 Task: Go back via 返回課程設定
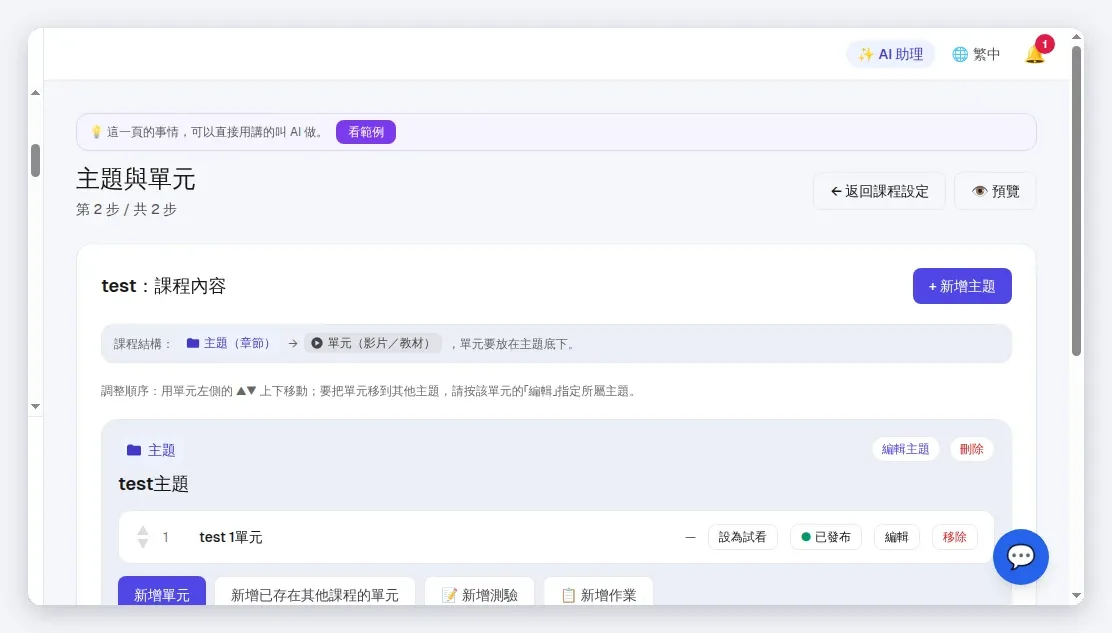[x=879, y=191]
